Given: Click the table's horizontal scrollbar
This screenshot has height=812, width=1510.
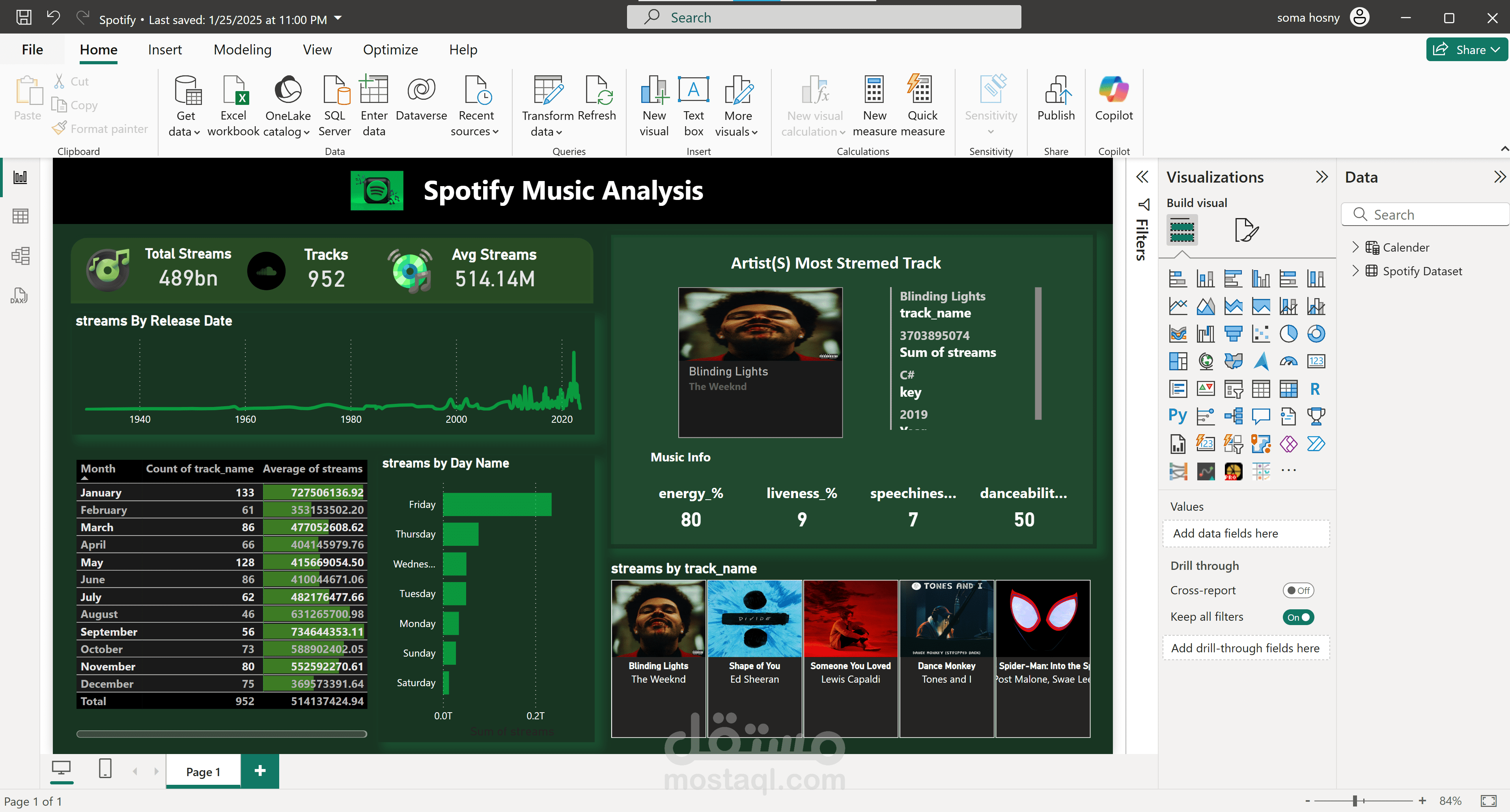Looking at the screenshot, I should coord(222,734).
